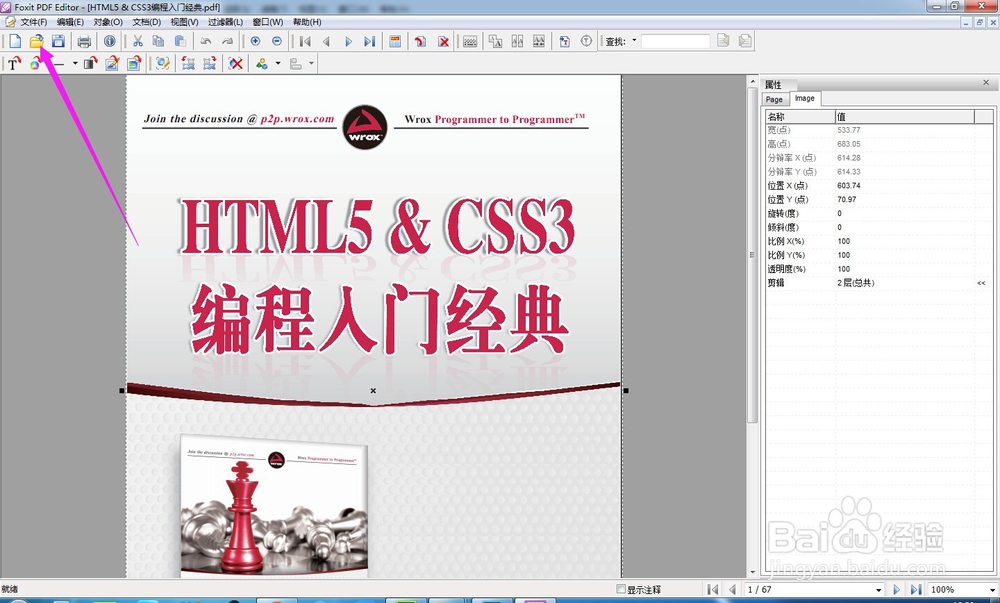This screenshot has width=1000, height=603.
Task: Click the page layout icon in toolbar
Action: point(395,41)
